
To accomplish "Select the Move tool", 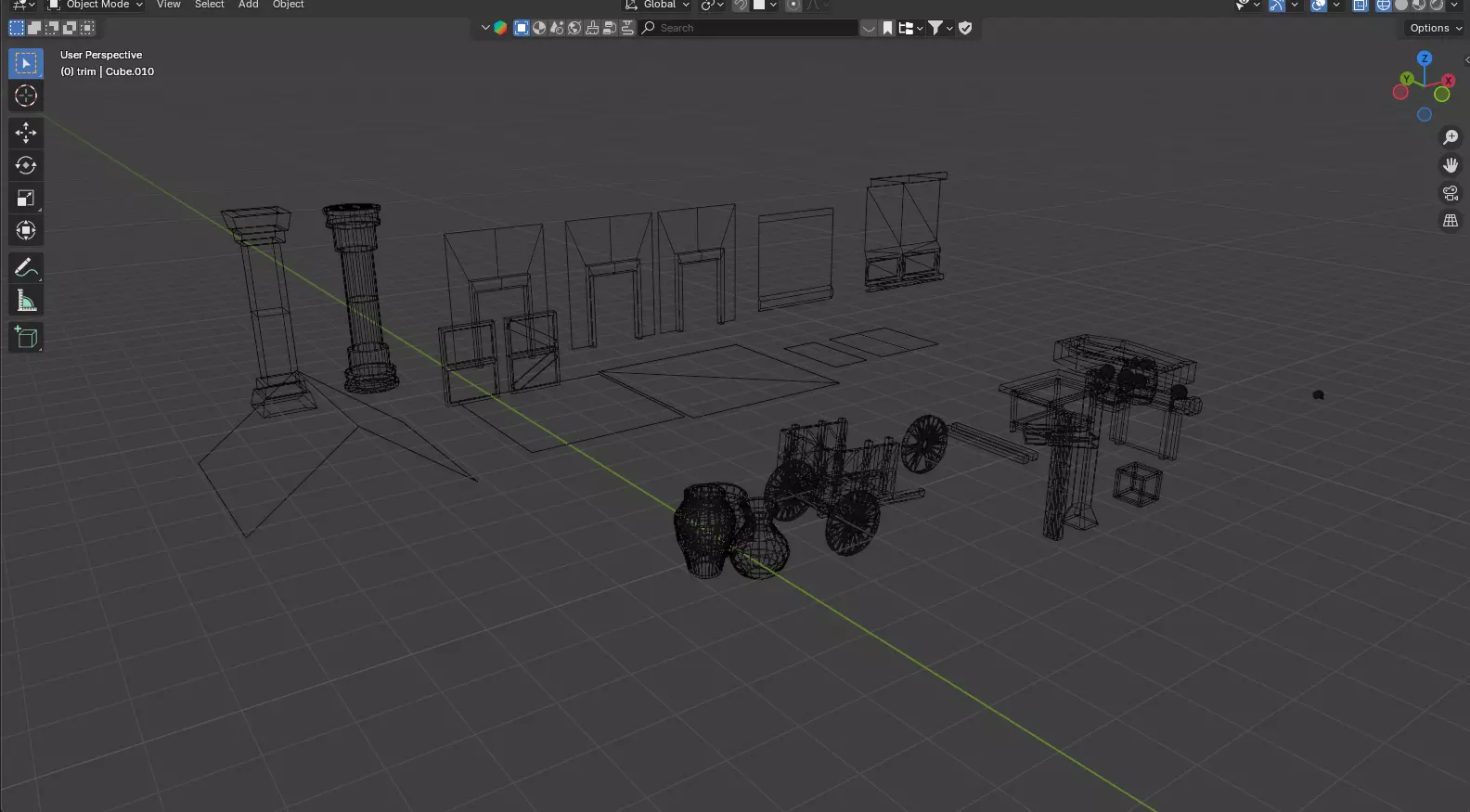I will tap(26, 133).
